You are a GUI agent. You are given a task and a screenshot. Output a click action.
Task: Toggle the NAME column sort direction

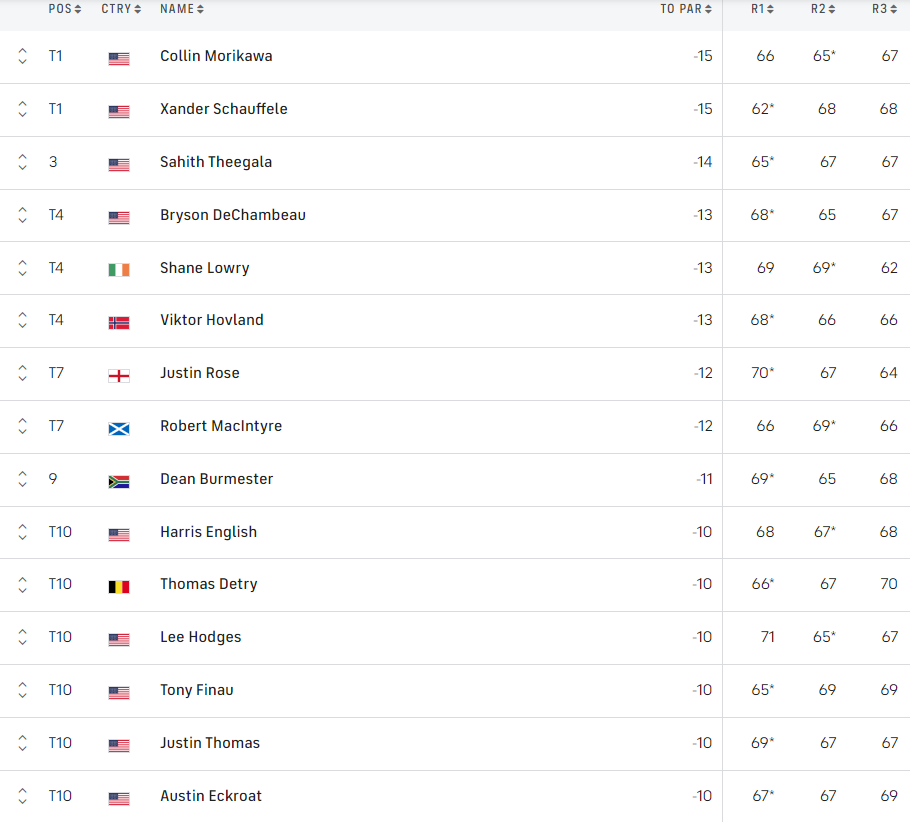pyautogui.click(x=201, y=9)
